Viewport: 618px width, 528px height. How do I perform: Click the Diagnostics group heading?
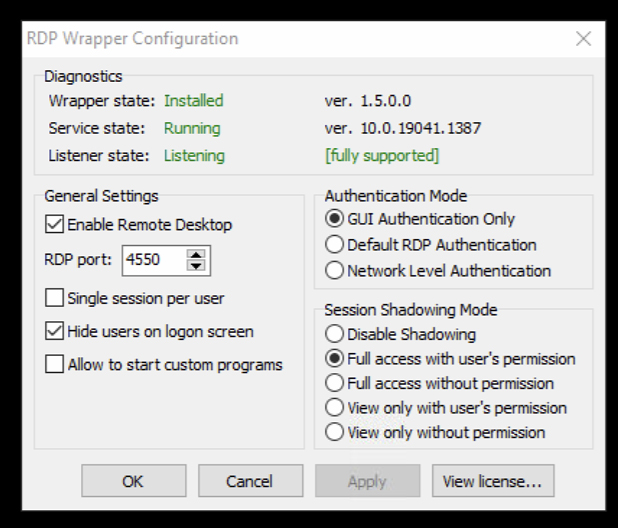coord(83,76)
